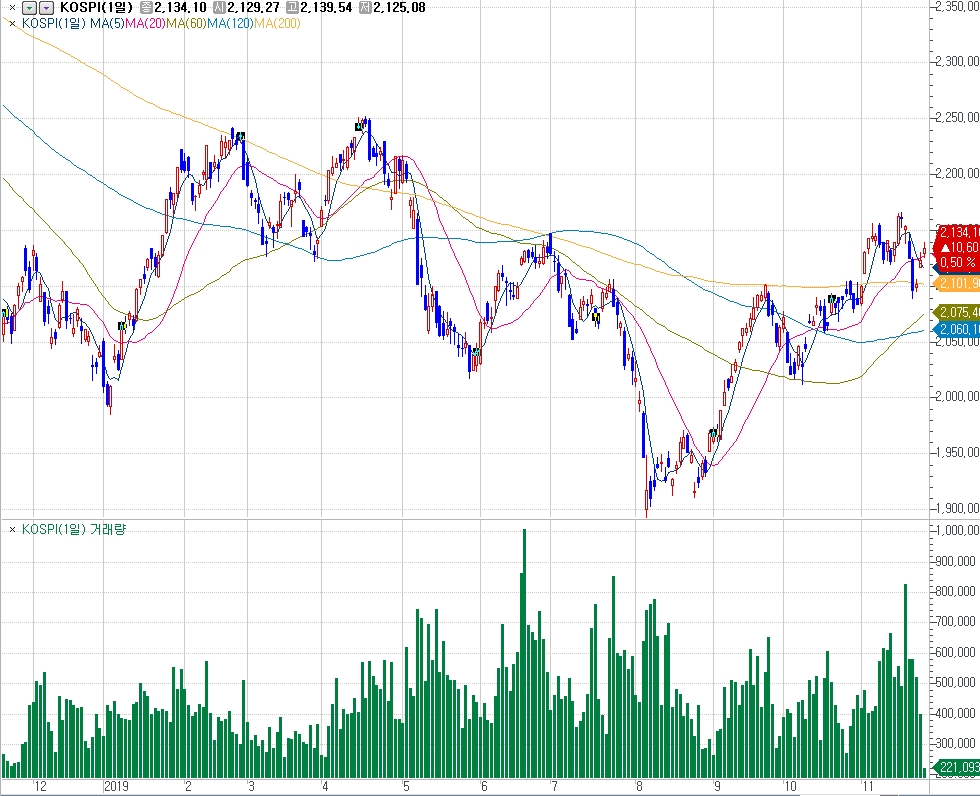Image resolution: width=980 pixels, height=796 pixels.
Task: Remove the moving average overlay via its X
Action: coord(11,23)
